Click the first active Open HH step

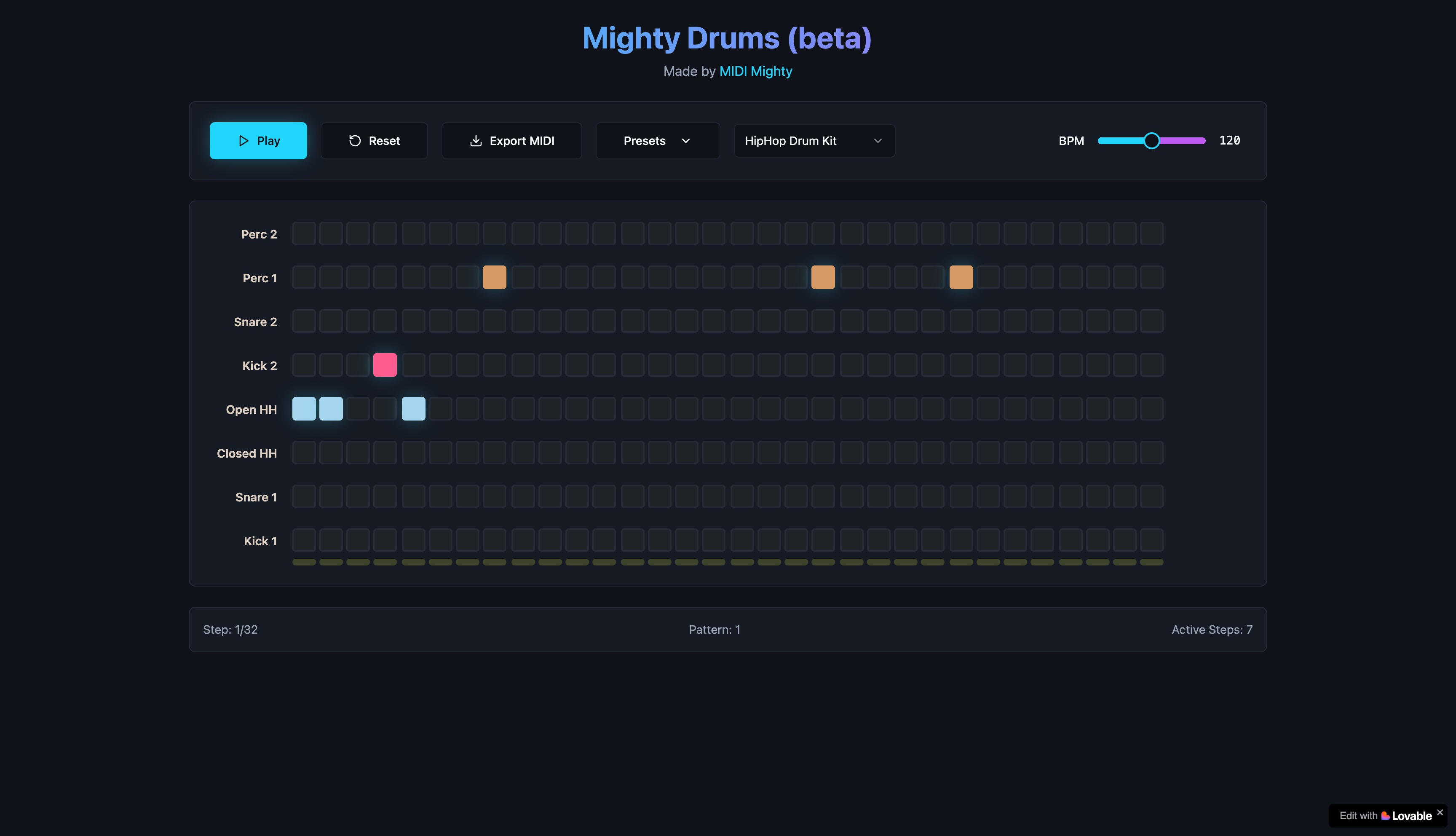(x=304, y=408)
